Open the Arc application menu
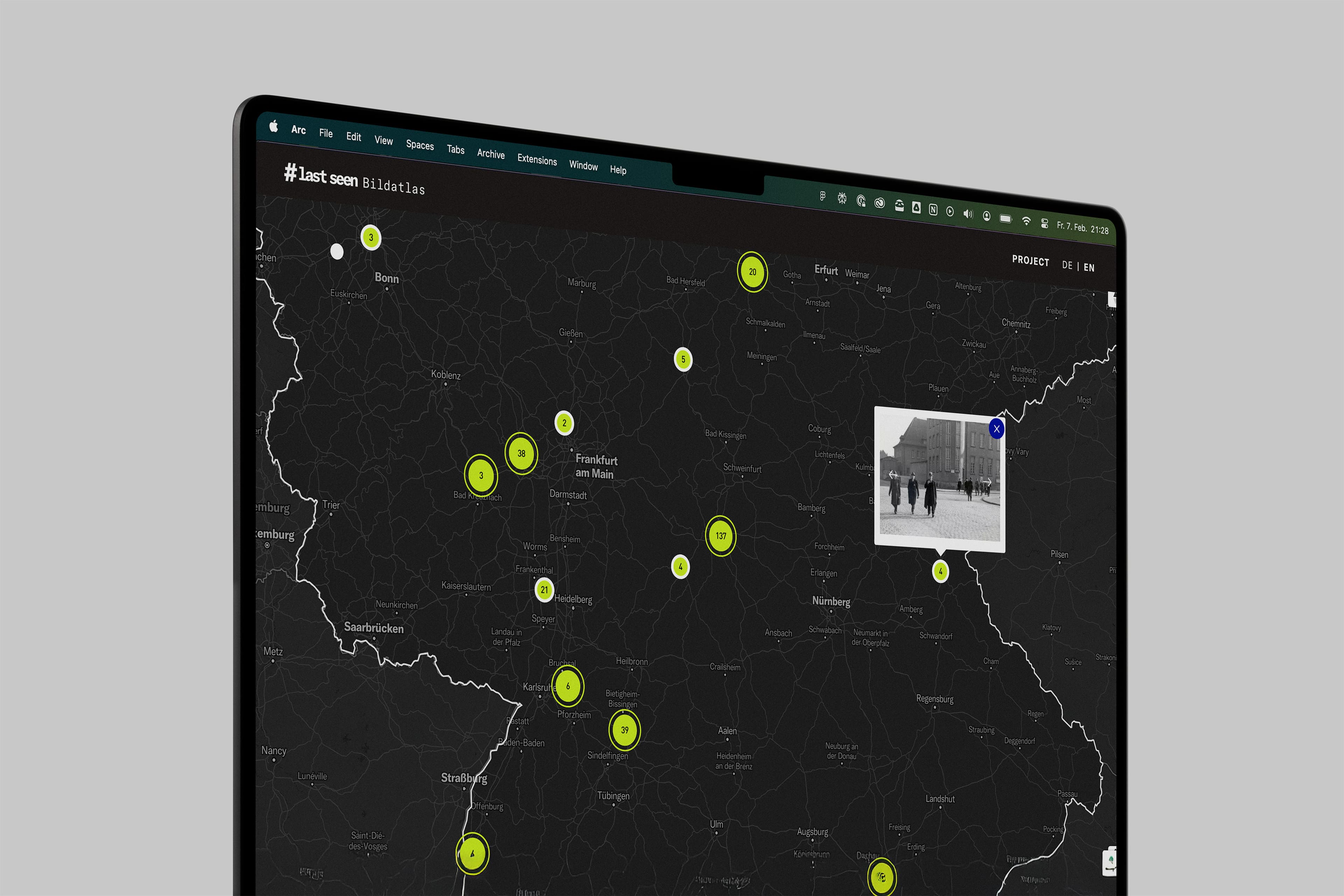The width and height of the screenshot is (1344, 896). pos(298,130)
